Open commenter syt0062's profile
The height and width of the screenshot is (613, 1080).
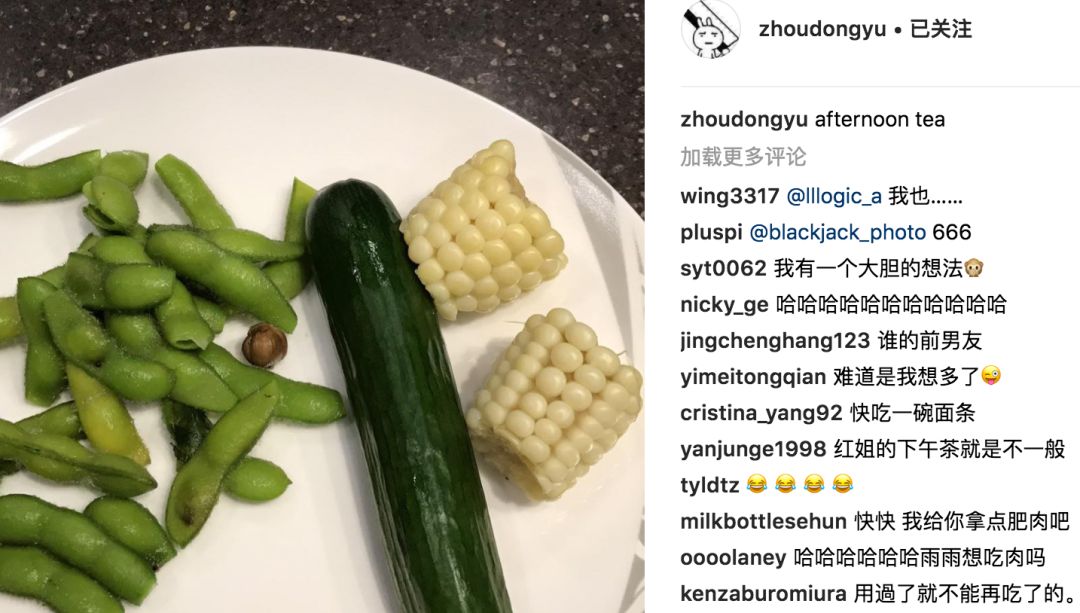click(723, 269)
